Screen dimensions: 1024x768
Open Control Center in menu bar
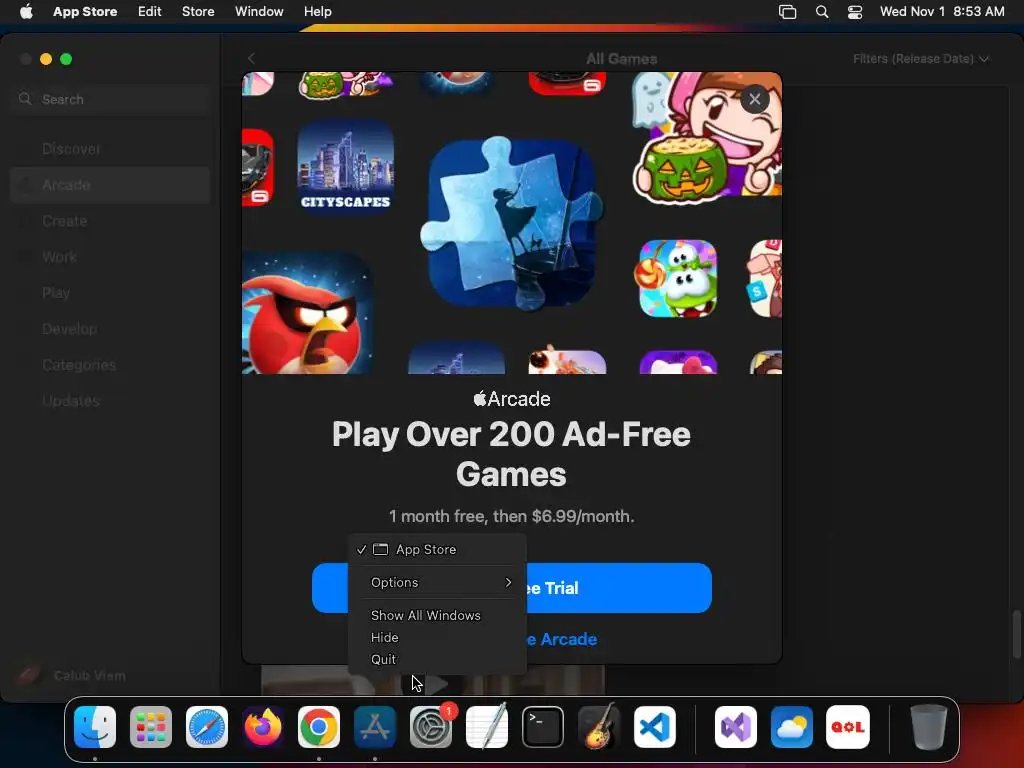coord(855,12)
